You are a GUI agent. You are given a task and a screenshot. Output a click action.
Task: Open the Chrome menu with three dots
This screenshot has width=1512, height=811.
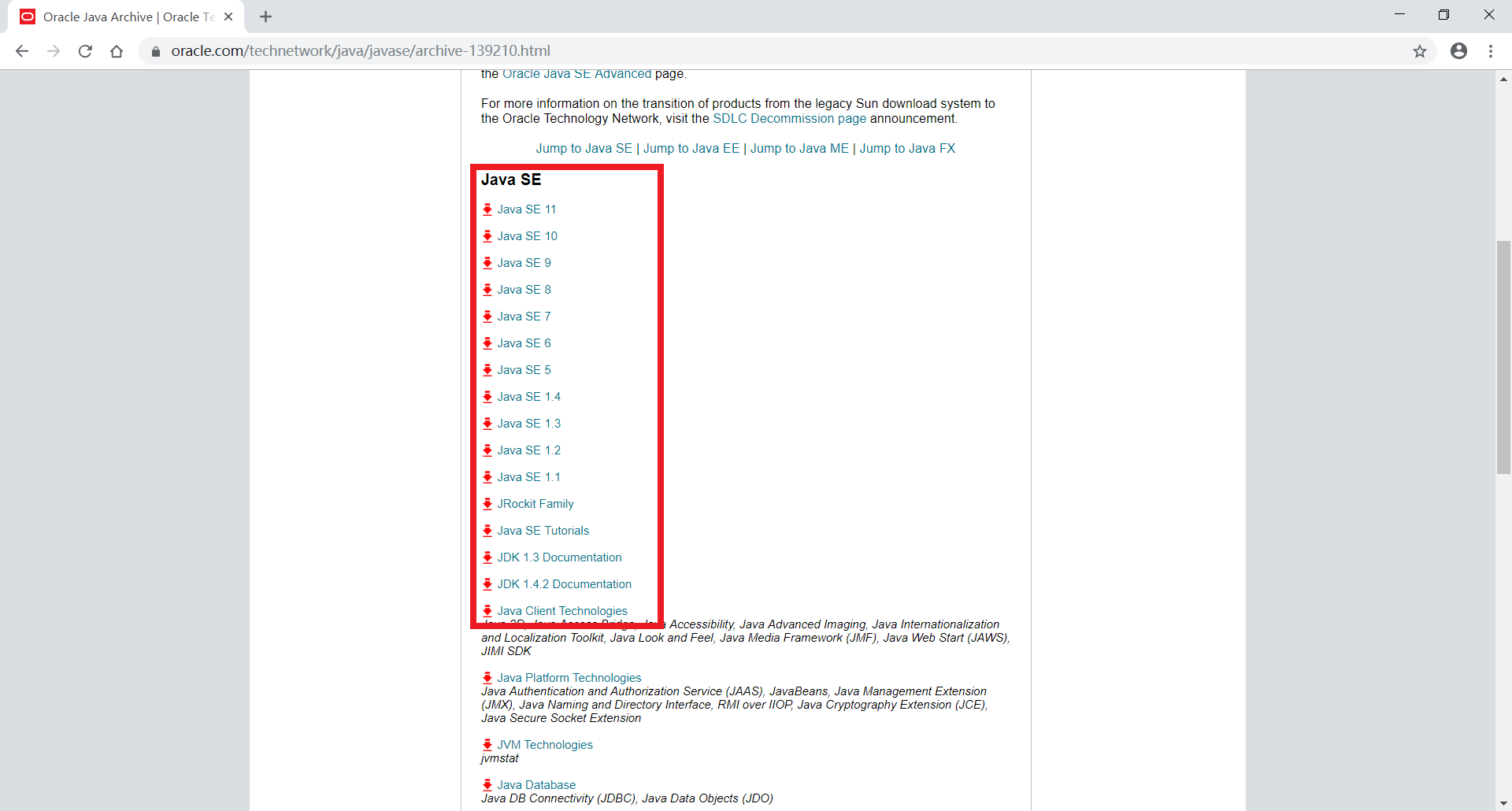1491,50
